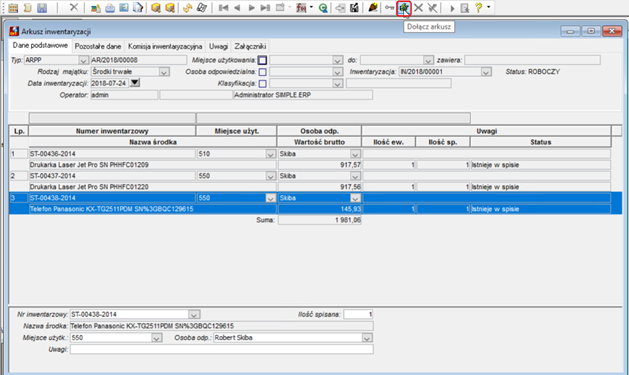
Task: Click the printer icon in toolbar
Action: point(110,8)
